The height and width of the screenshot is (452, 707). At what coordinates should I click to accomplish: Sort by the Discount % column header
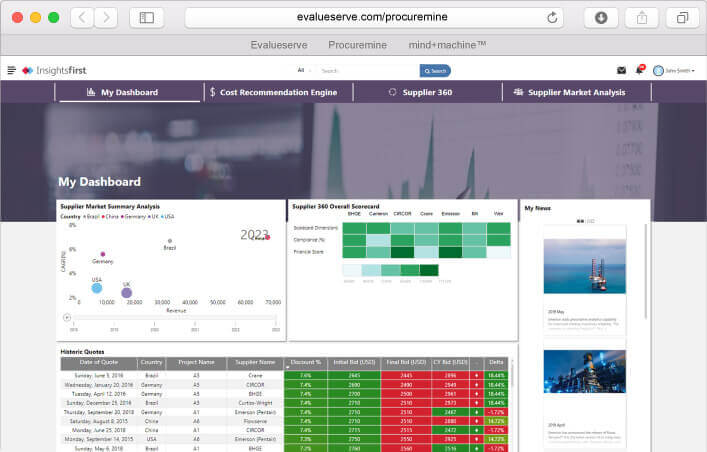[x=306, y=363]
